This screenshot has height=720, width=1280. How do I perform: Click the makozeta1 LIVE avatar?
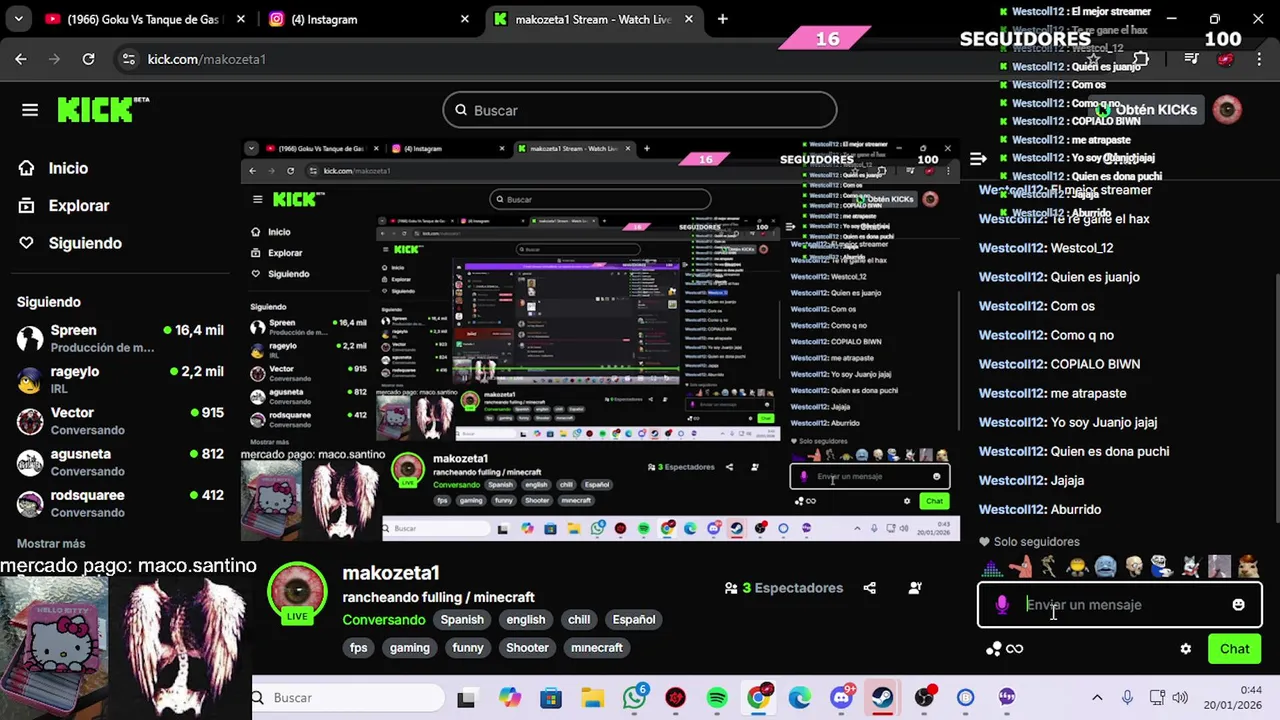297,592
